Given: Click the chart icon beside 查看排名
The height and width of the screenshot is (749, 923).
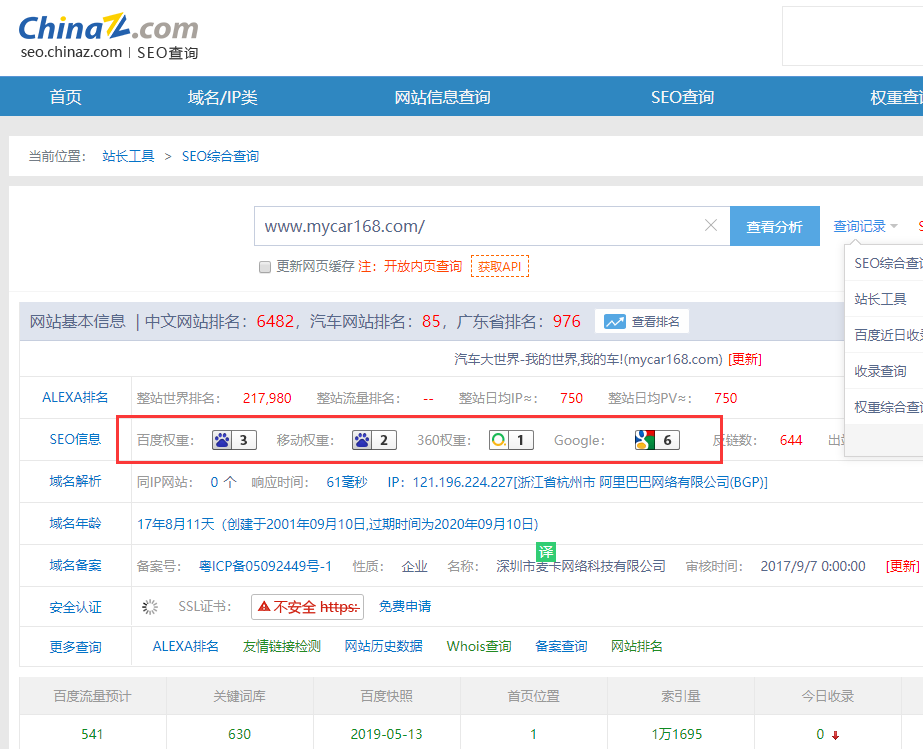Looking at the screenshot, I should [x=615, y=322].
